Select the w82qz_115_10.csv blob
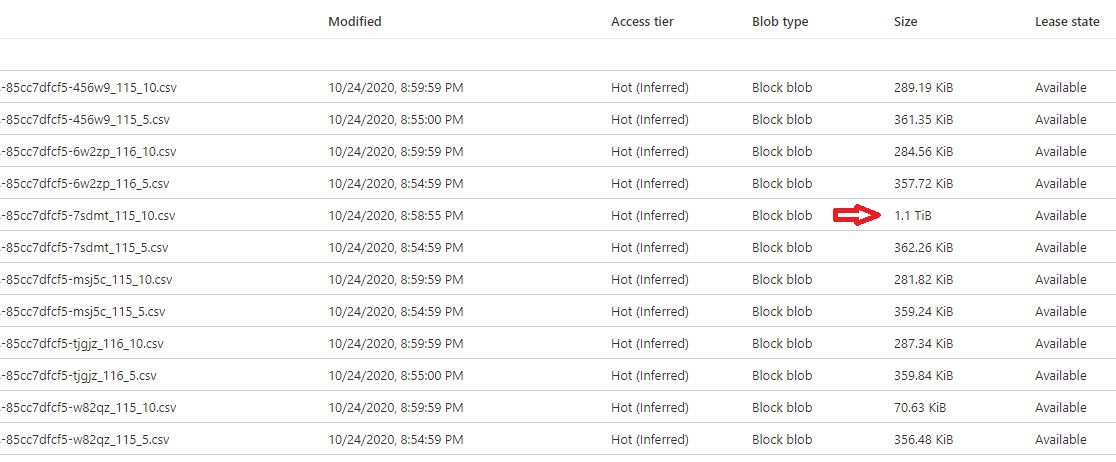1116x462 pixels. pos(88,408)
